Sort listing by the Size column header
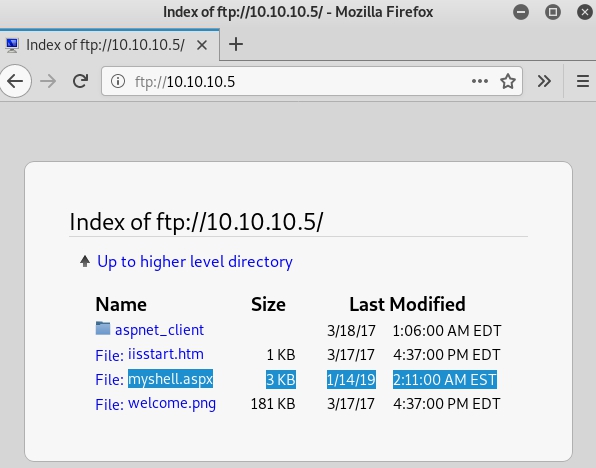Viewport: 596px width, 468px height. point(268,304)
